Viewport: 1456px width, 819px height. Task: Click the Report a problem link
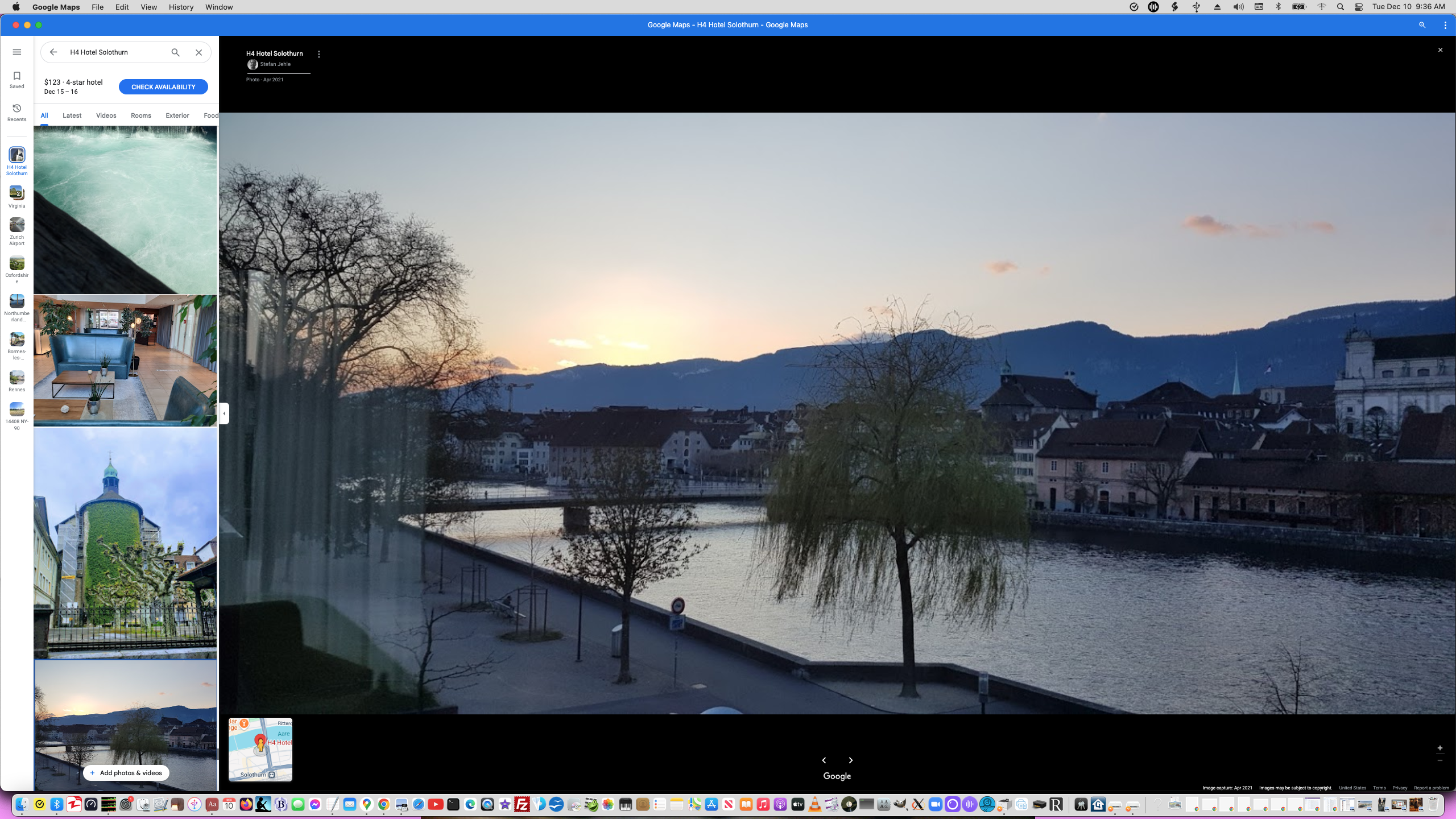1431,788
